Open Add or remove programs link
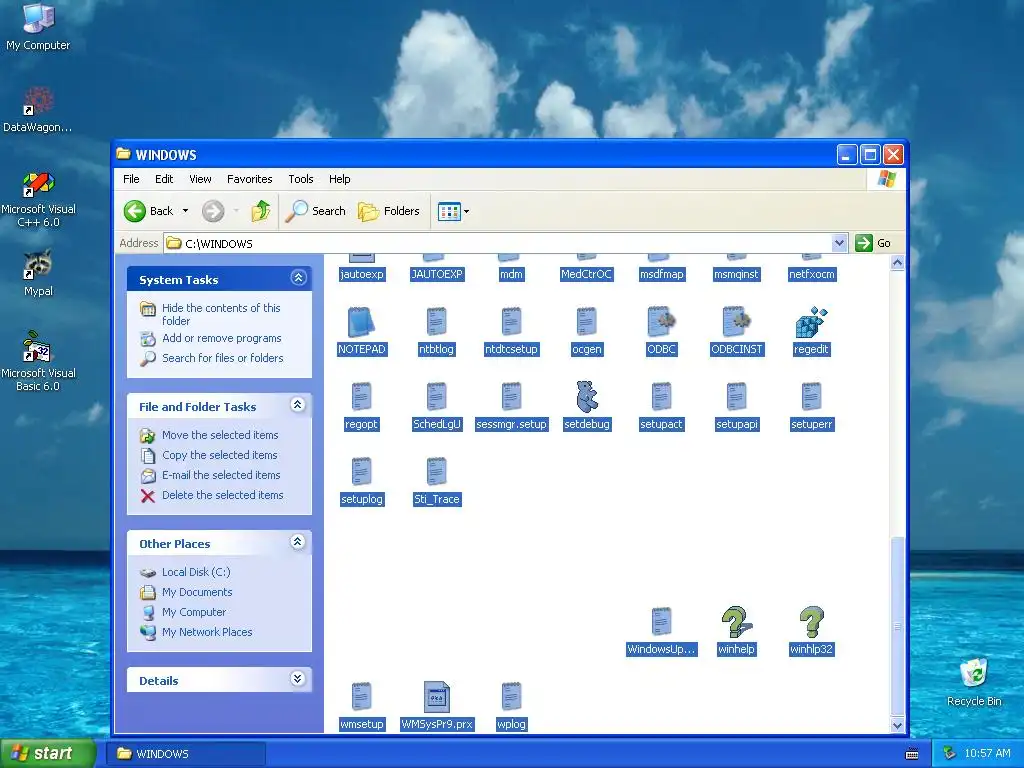Viewport: 1024px width, 768px height. (x=221, y=338)
